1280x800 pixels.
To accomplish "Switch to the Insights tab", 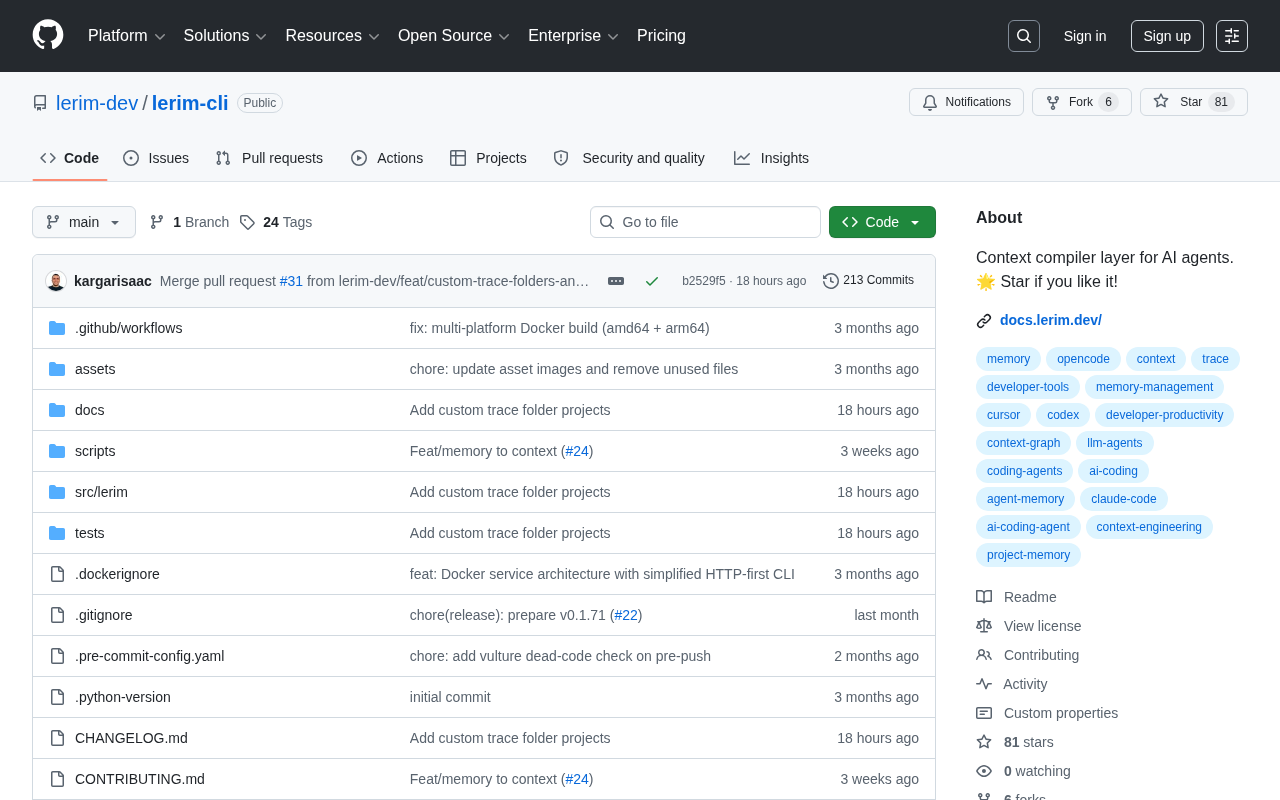I will (x=771, y=158).
